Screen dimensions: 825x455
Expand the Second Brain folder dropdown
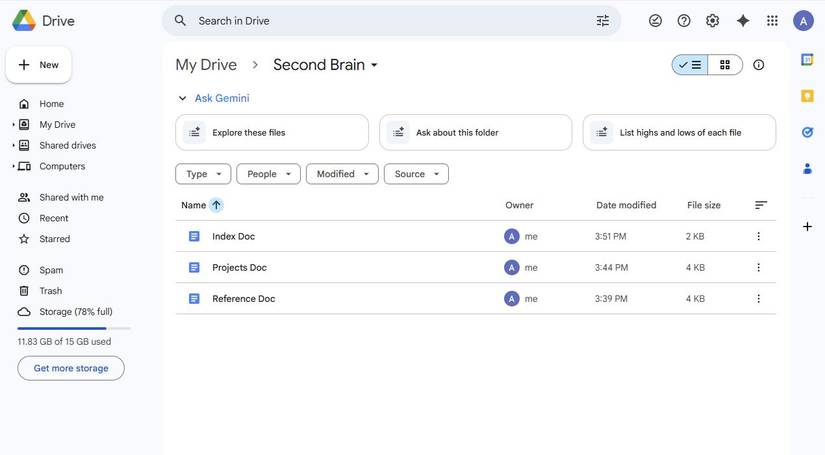point(374,65)
